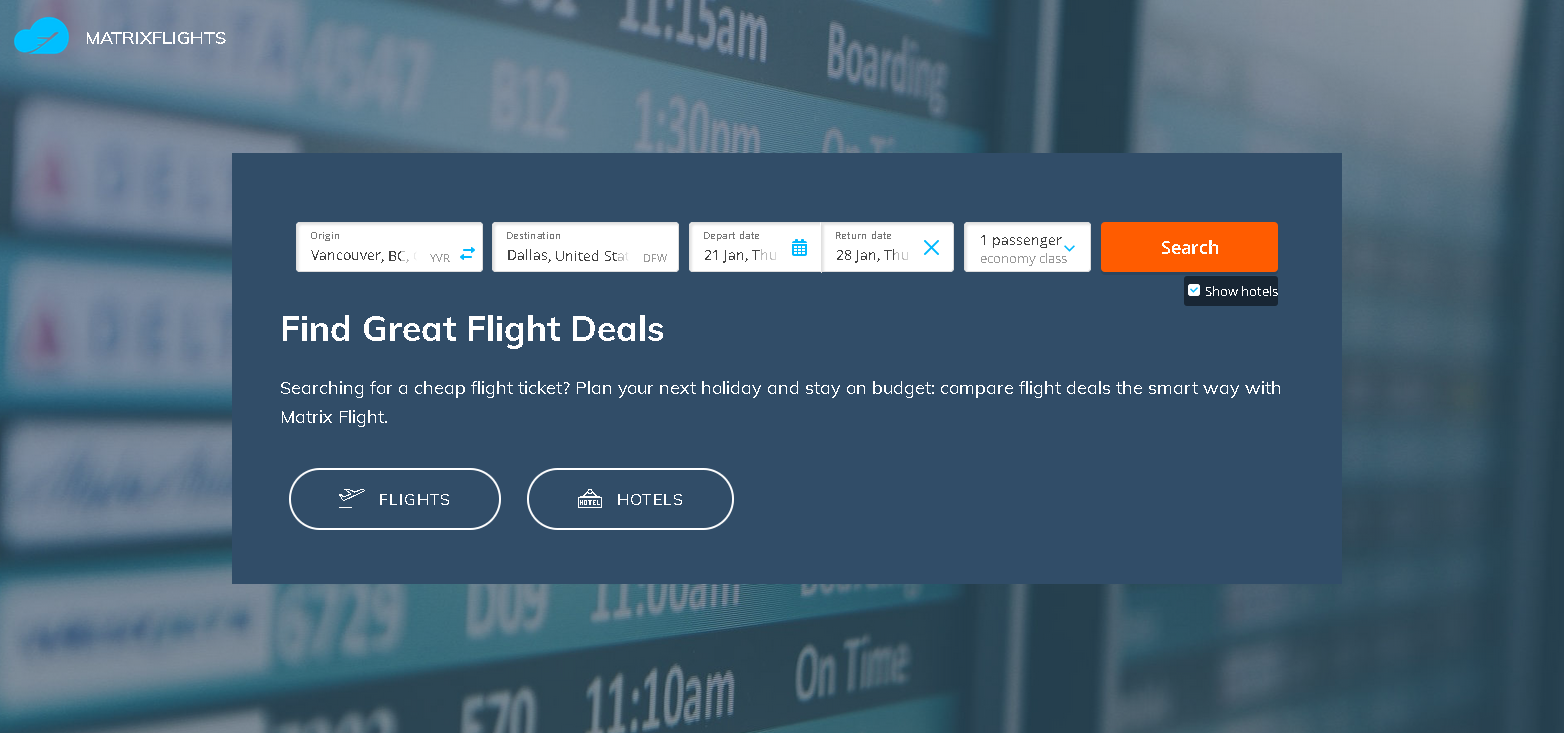Switch to the FLIGHTS tab

pyautogui.click(x=395, y=499)
